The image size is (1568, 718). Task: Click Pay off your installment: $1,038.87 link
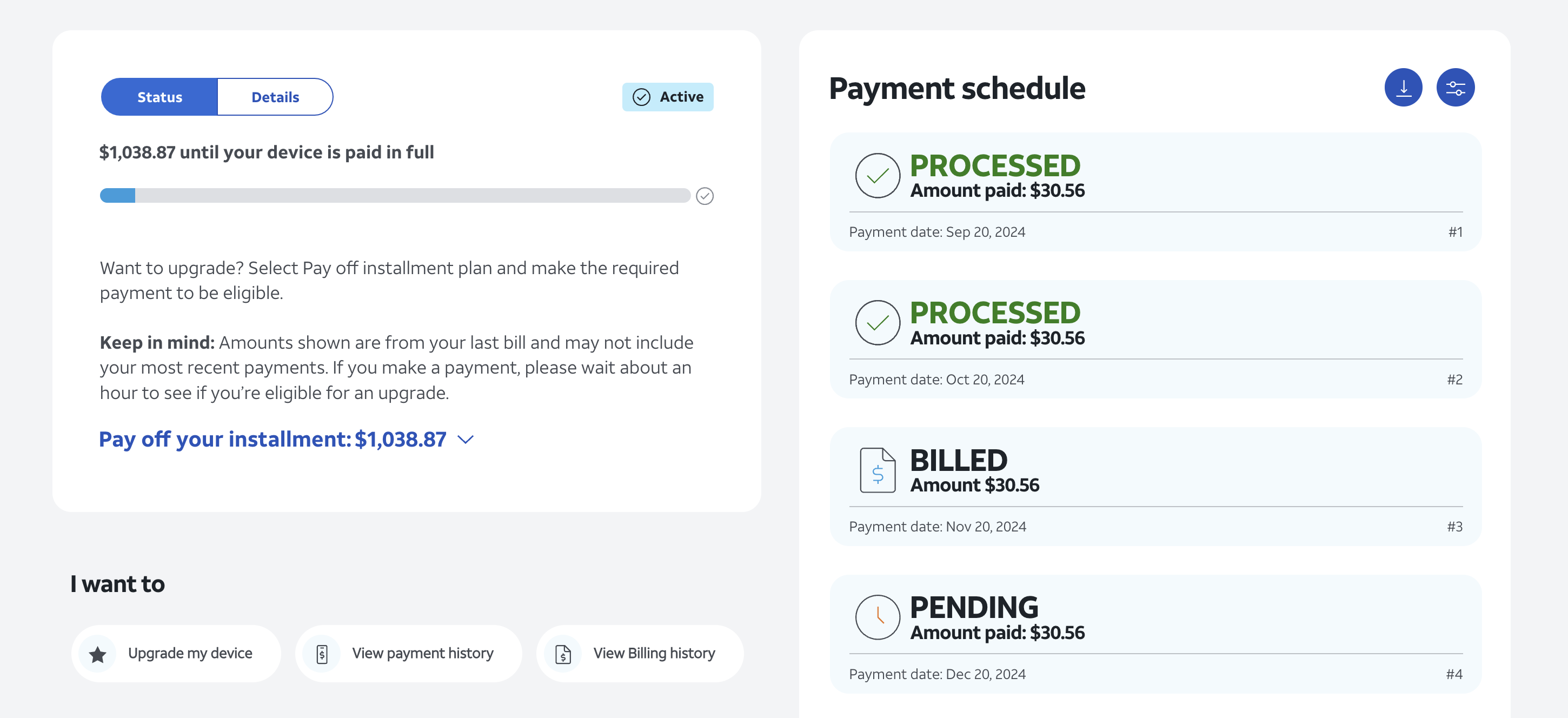pyautogui.click(x=273, y=440)
